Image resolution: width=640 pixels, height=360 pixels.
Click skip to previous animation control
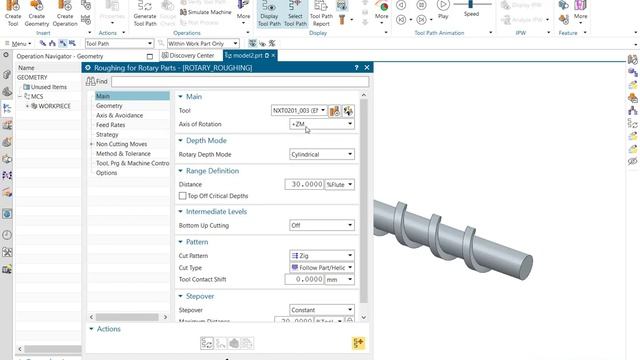401,19
